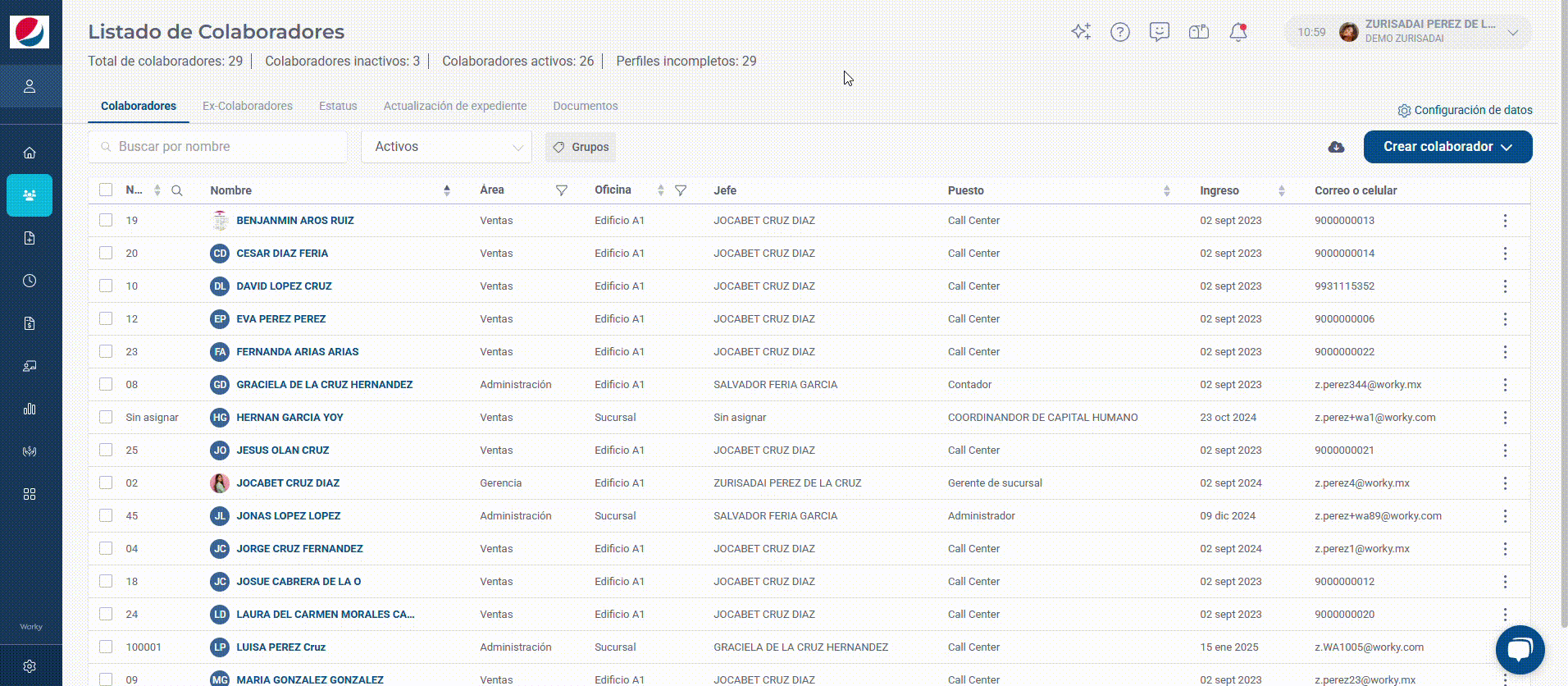The image size is (1568, 686).
Task: Open the home icon in sidebar
Action: [x=30, y=153]
